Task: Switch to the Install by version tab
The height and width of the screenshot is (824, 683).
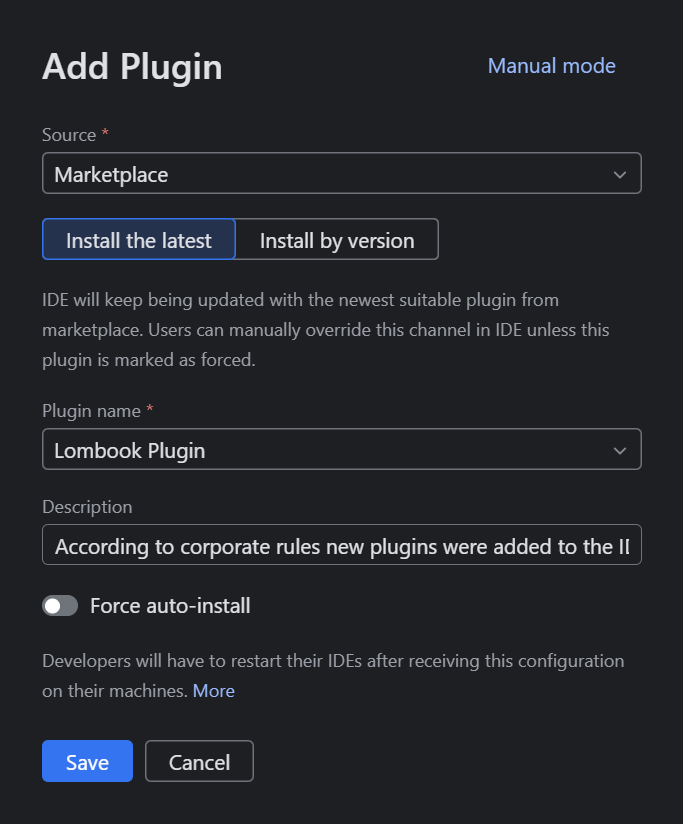Action: point(336,239)
